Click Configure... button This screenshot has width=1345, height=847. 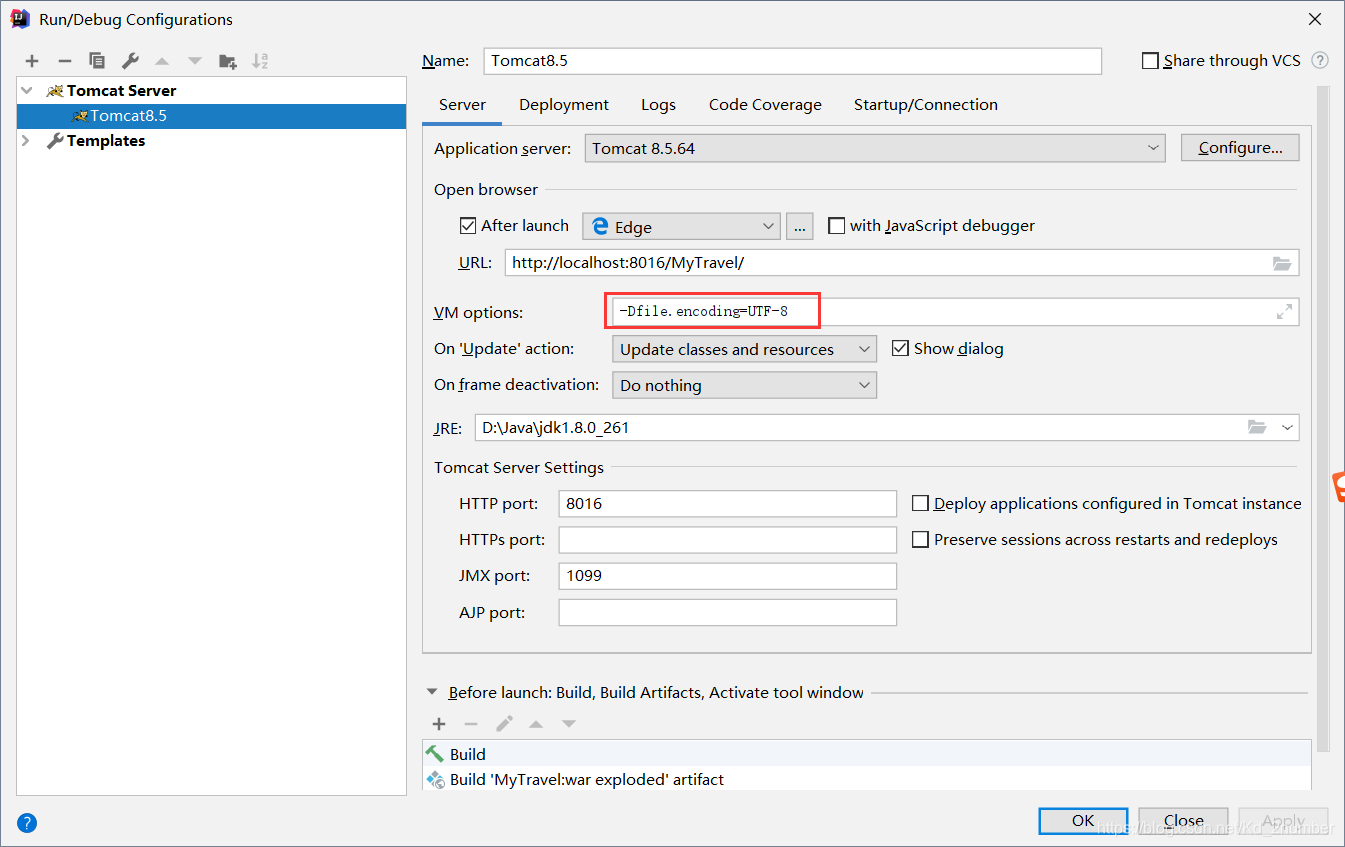point(1240,148)
